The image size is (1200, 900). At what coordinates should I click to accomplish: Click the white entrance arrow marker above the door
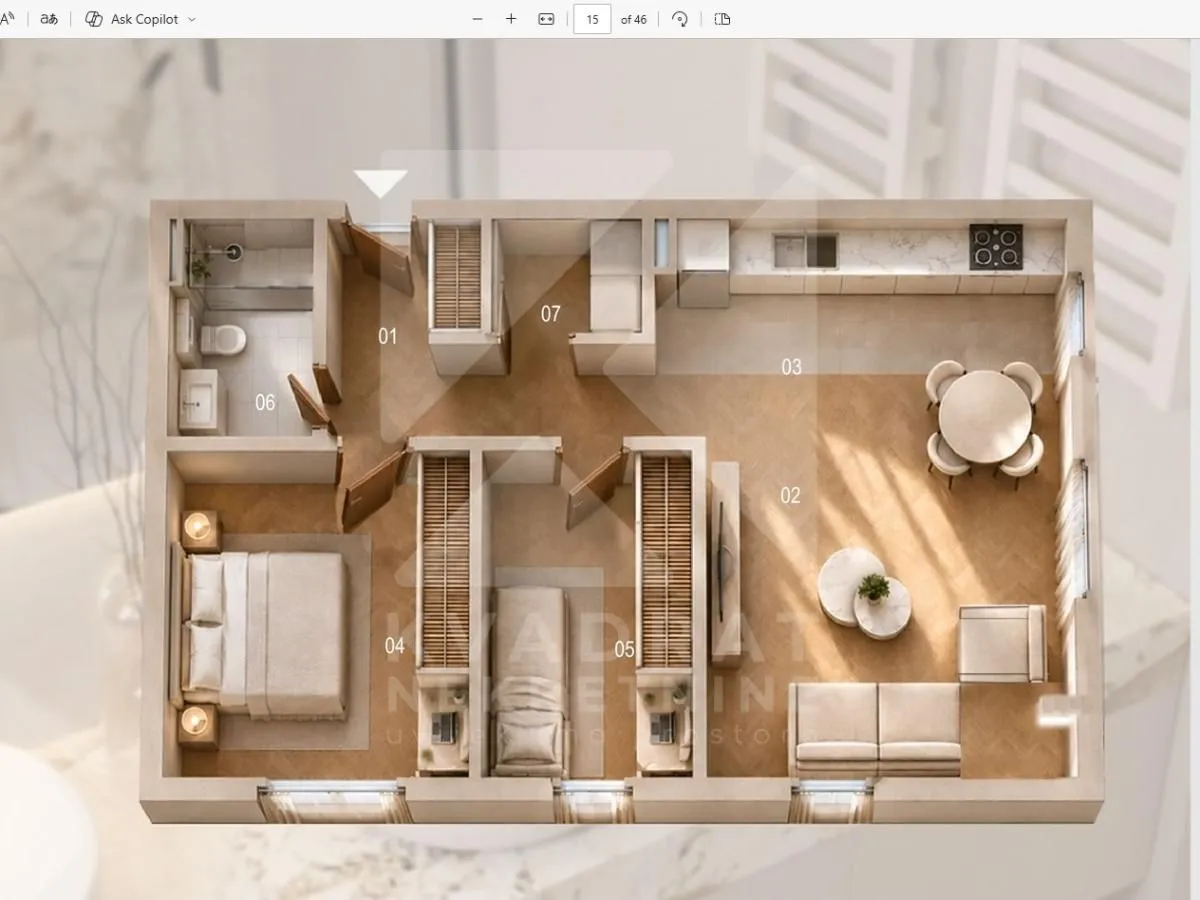[380, 183]
